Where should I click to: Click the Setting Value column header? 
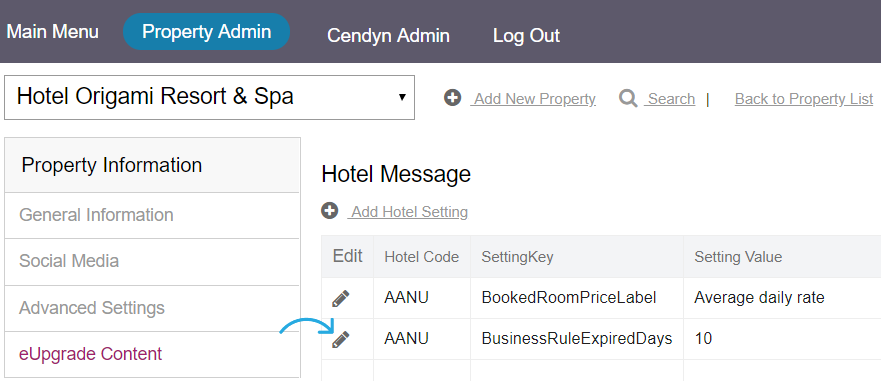[782, 257]
